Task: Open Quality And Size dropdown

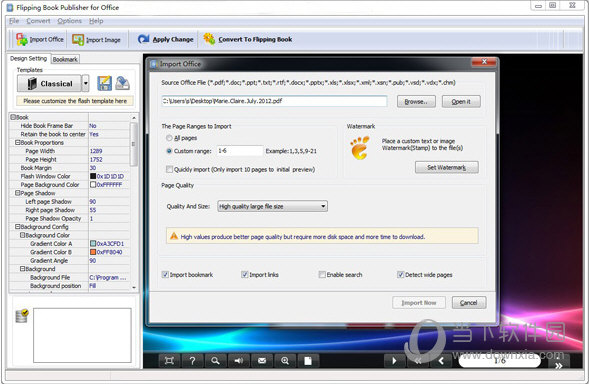Action: click(272, 206)
